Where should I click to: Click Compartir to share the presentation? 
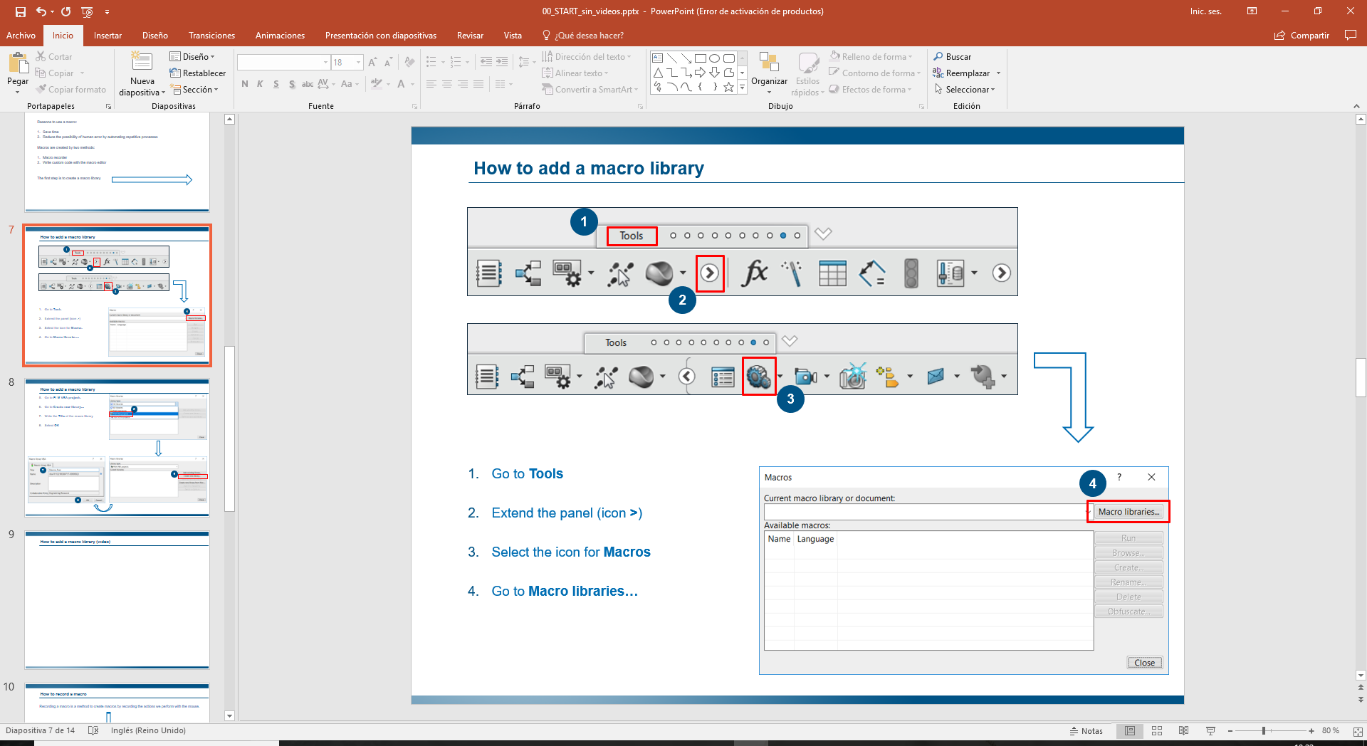1302,35
